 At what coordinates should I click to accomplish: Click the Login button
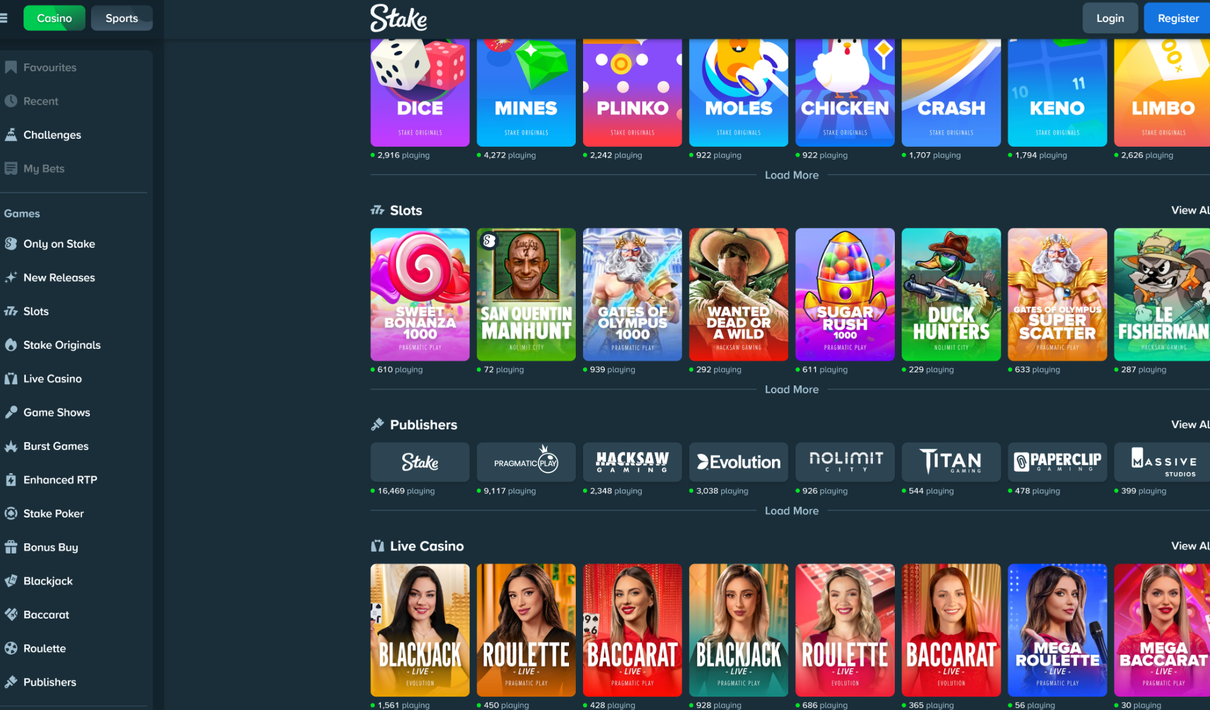coord(1110,17)
